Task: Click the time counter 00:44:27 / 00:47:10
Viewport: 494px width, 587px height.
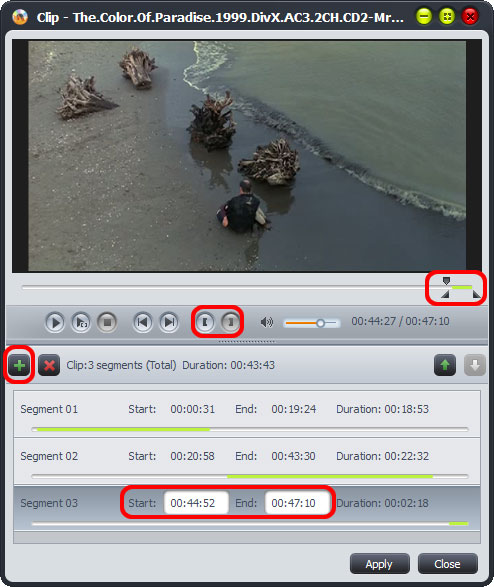Action: 400,321
